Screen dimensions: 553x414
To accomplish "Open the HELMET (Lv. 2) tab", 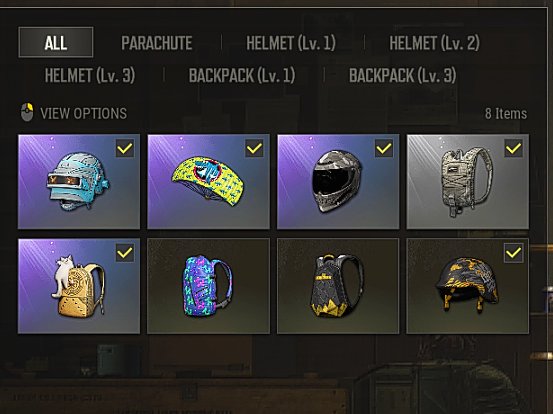I will [434, 43].
